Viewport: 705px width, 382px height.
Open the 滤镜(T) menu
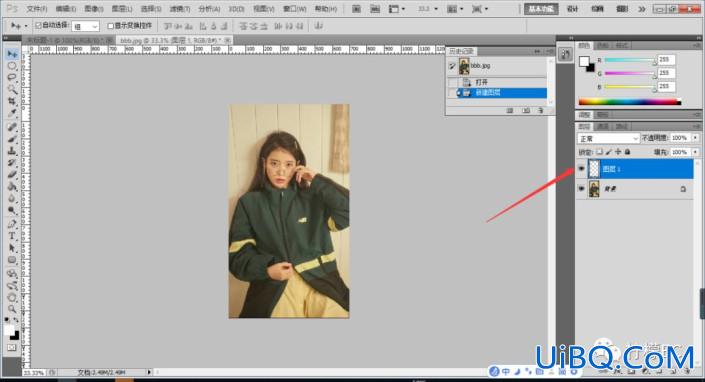pyautogui.click(x=179, y=9)
